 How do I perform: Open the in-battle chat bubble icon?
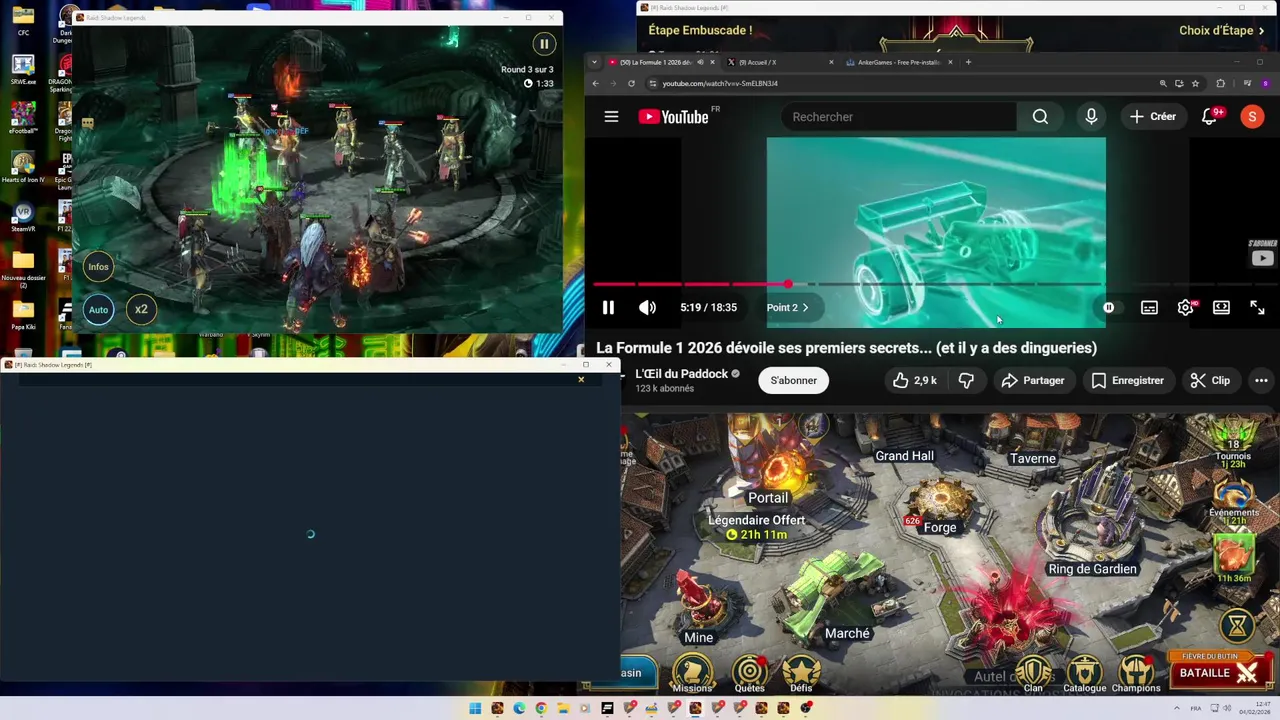(88, 123)
